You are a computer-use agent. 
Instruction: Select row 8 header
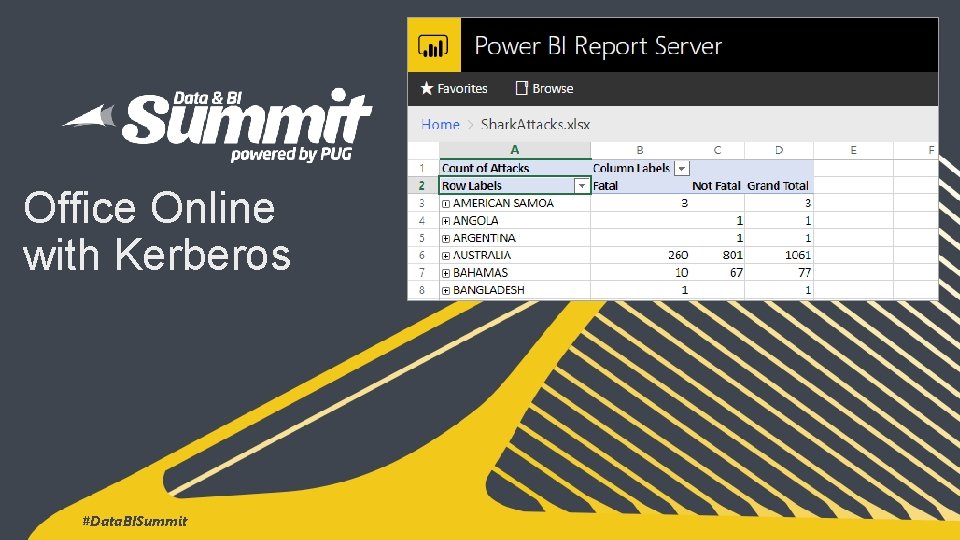click(422, 290)
